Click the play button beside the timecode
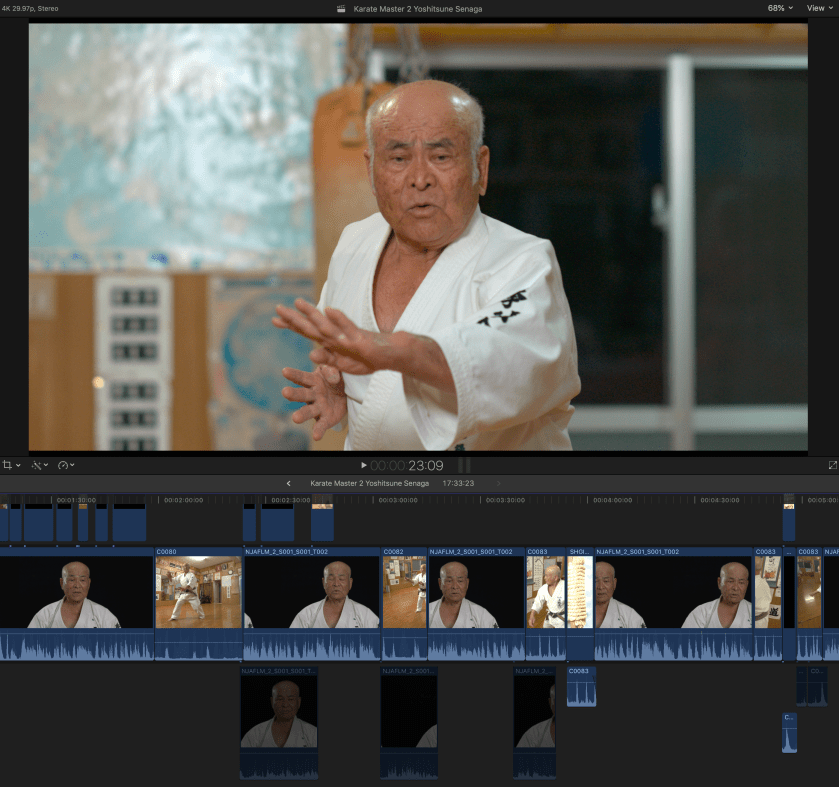Image resolution: width=839 pixels, height=787 pixels. (x=363, y=465)
